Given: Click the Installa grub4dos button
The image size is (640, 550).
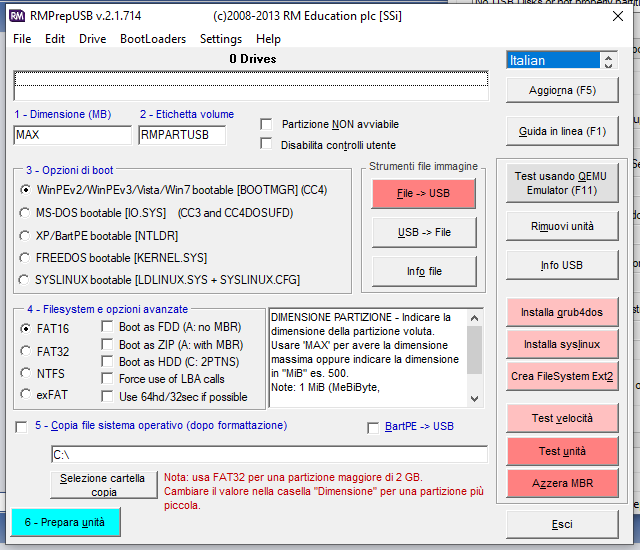Looking at the screenshot, I should (562, 312).
